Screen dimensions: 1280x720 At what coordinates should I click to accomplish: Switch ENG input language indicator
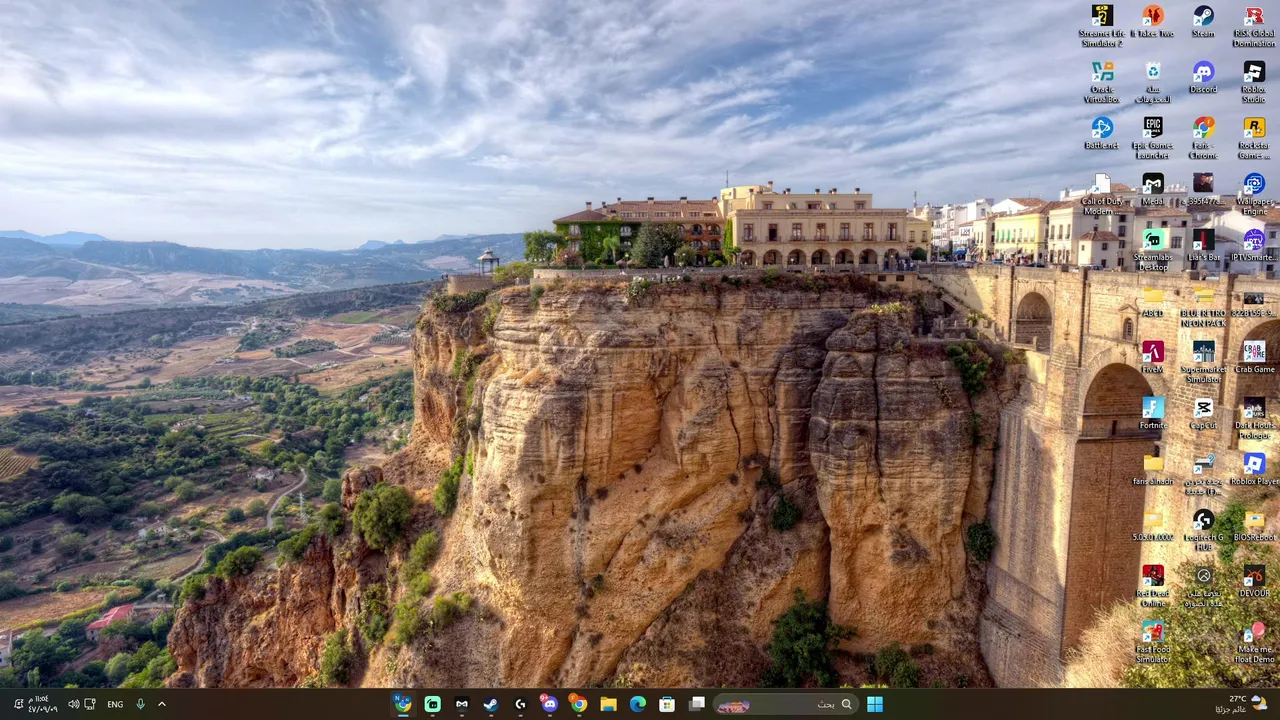115,704
